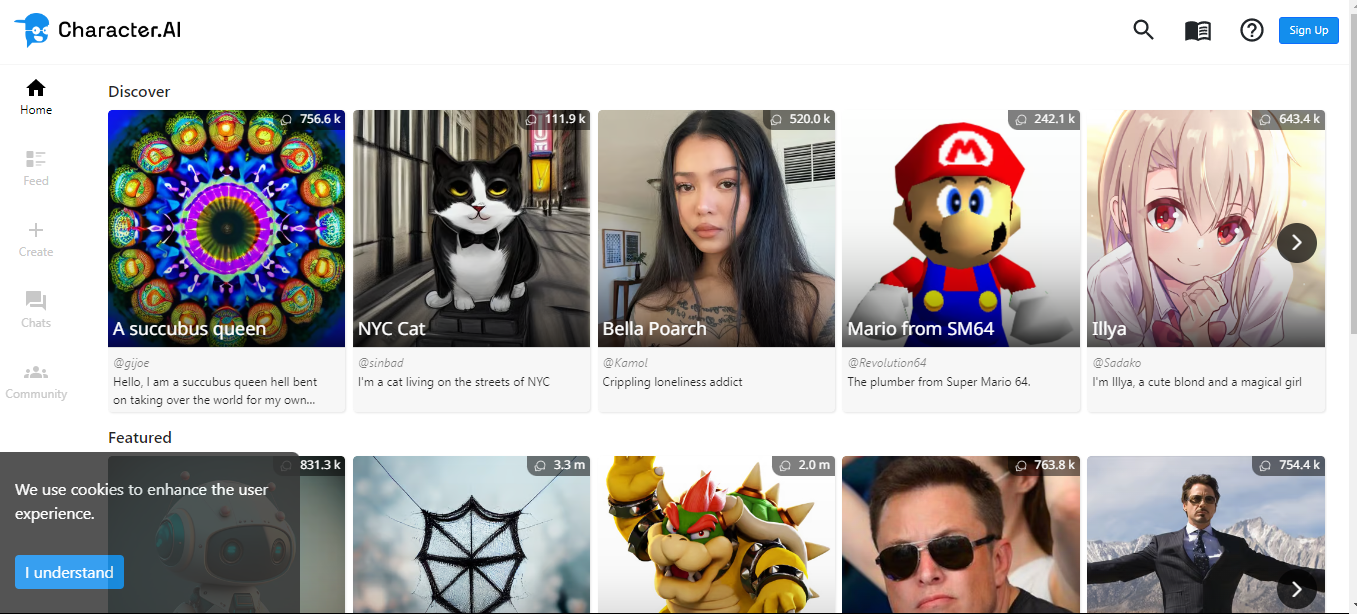Open the book guide icon
This screenshot has height=614, width=1357.
[1198, 31]
